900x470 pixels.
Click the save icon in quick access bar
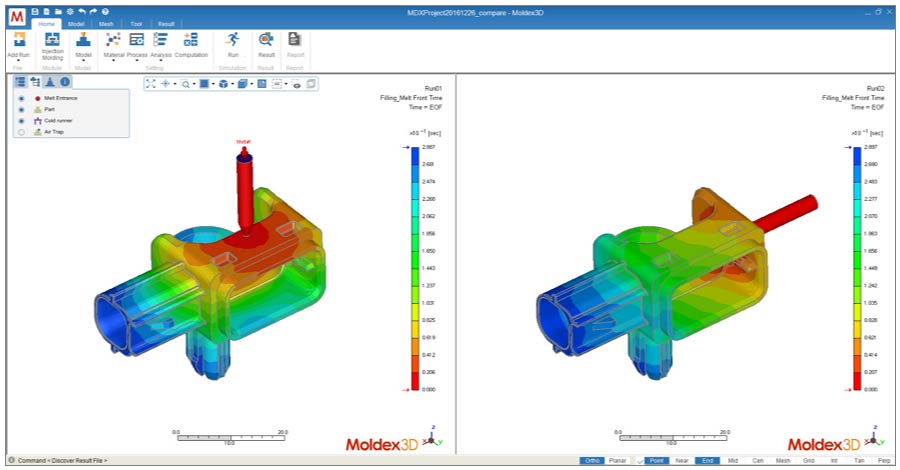pyautogui.click(x=35, y=11)
